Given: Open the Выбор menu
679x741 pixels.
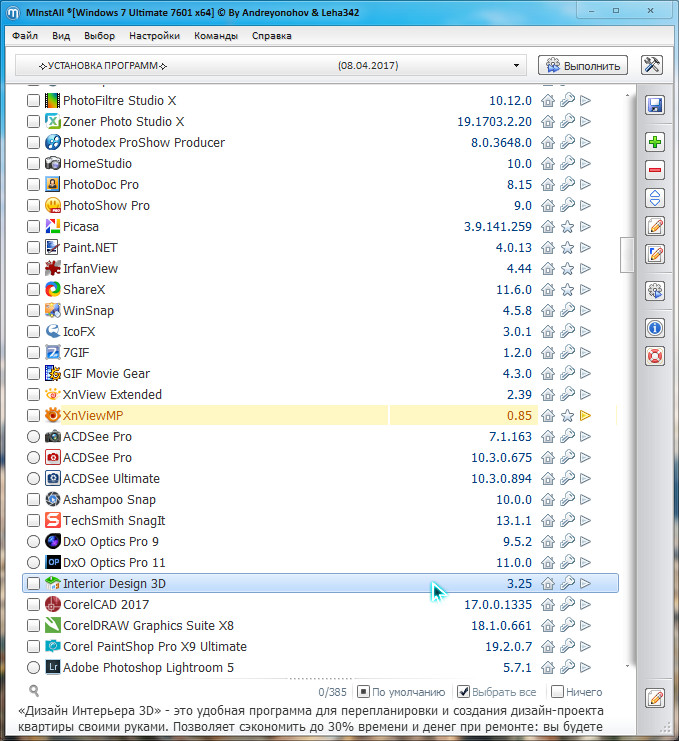Looking at the screenshot, I should pyautogui.click(x=99, y=36).
